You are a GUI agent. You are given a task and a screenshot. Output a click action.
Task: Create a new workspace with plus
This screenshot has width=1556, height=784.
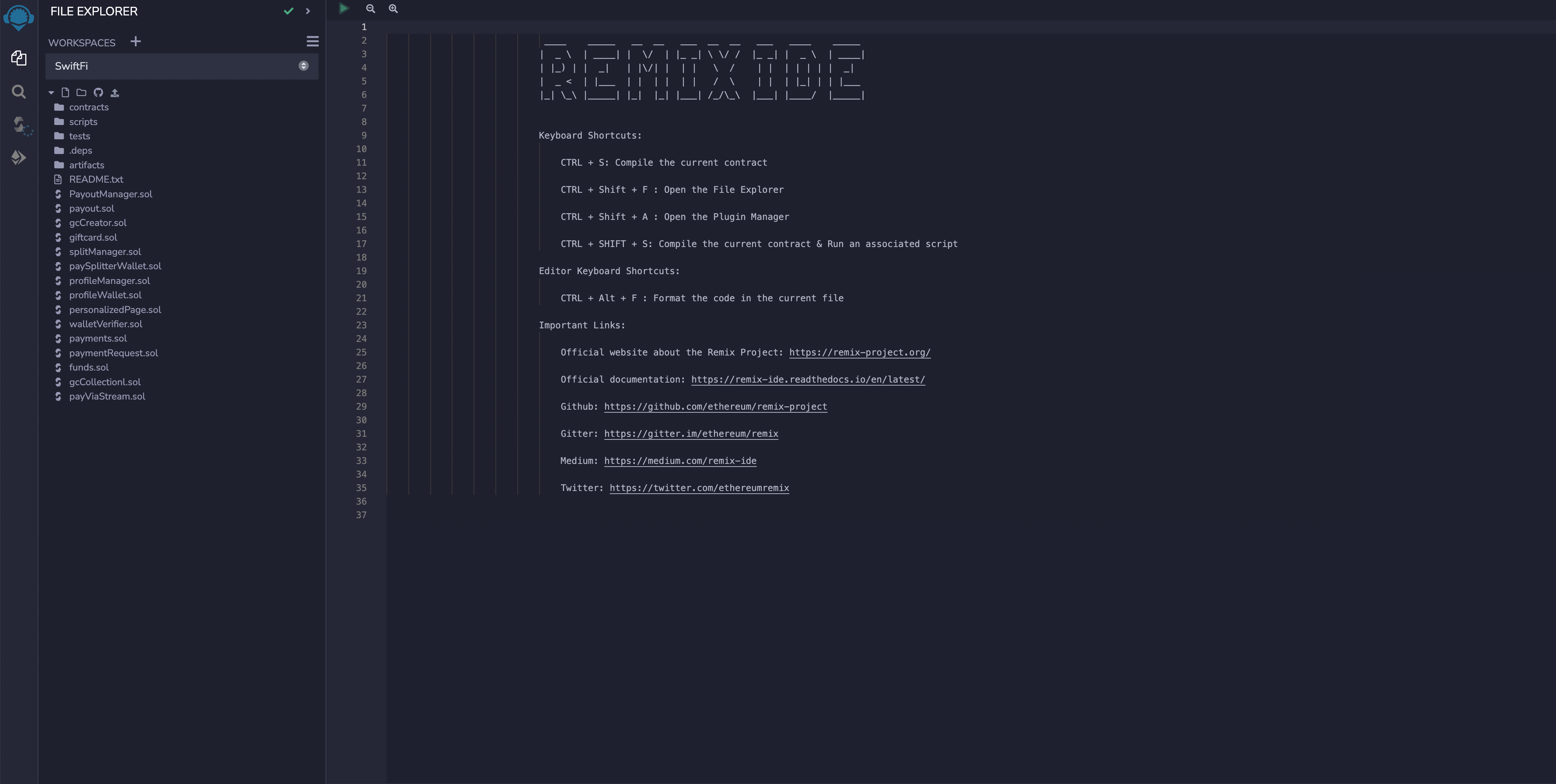135,42
